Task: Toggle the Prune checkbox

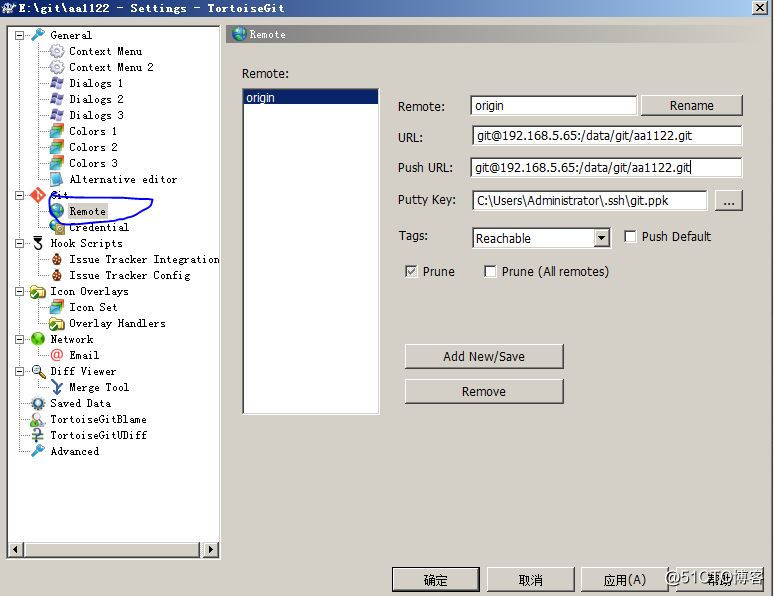Action: click(411, 271)
